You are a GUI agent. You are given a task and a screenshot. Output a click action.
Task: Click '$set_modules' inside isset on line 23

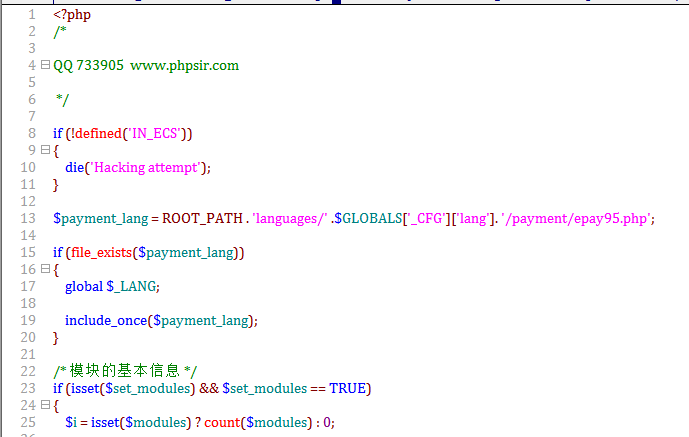point(148,389)
